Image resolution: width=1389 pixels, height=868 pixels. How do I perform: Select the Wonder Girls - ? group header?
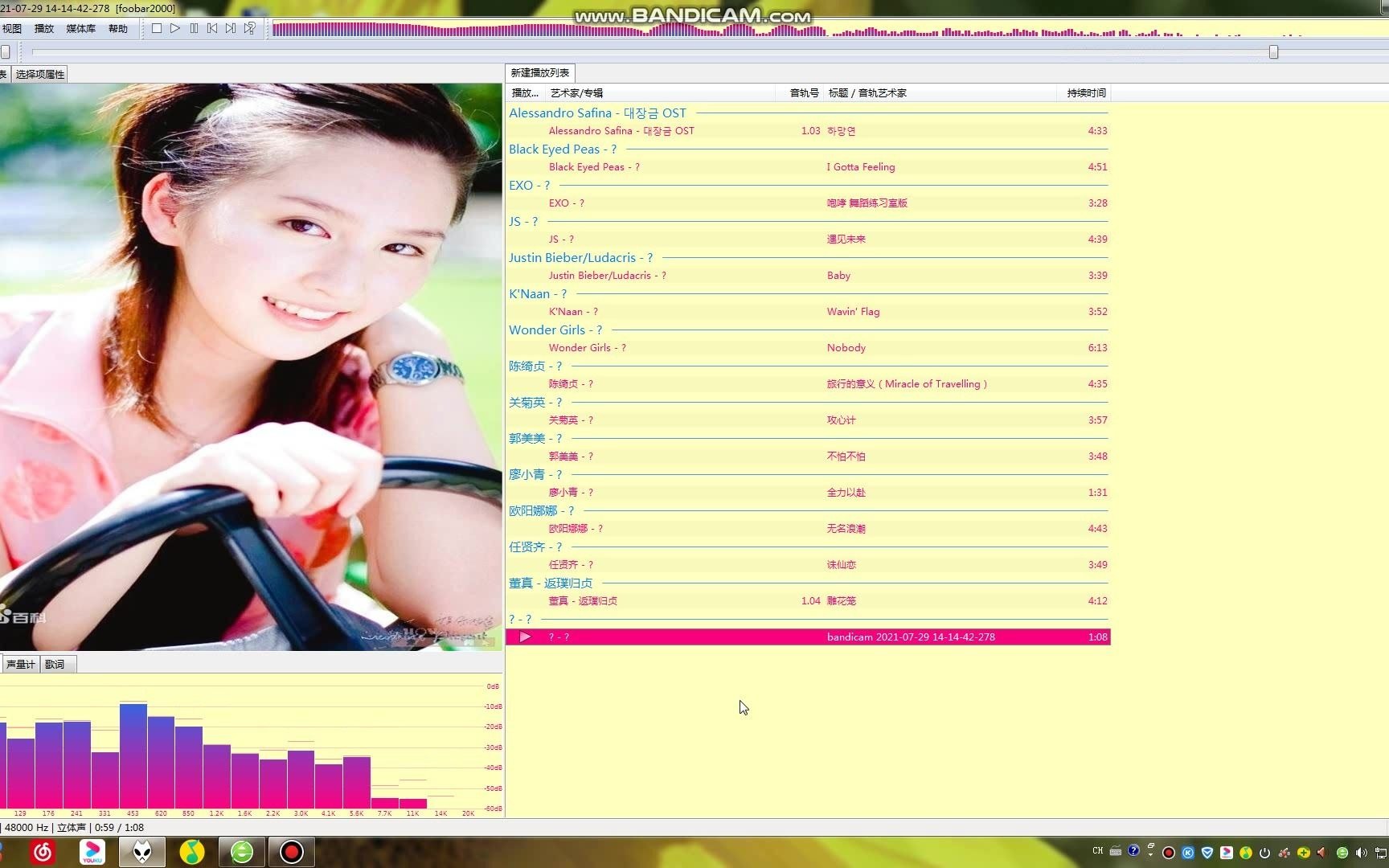point(555,330)
